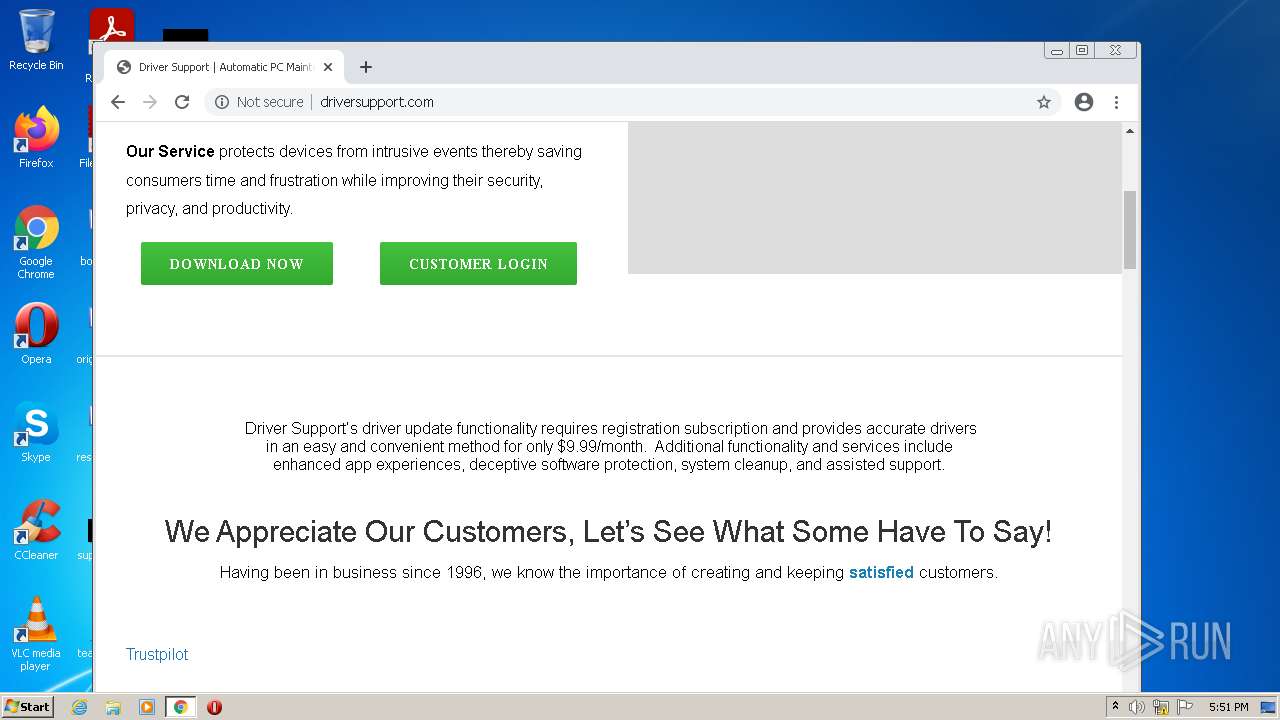The image size is (1280, 720).
Task: Bookmark this page with the star icon
Action: click(x=1044, y=102)
